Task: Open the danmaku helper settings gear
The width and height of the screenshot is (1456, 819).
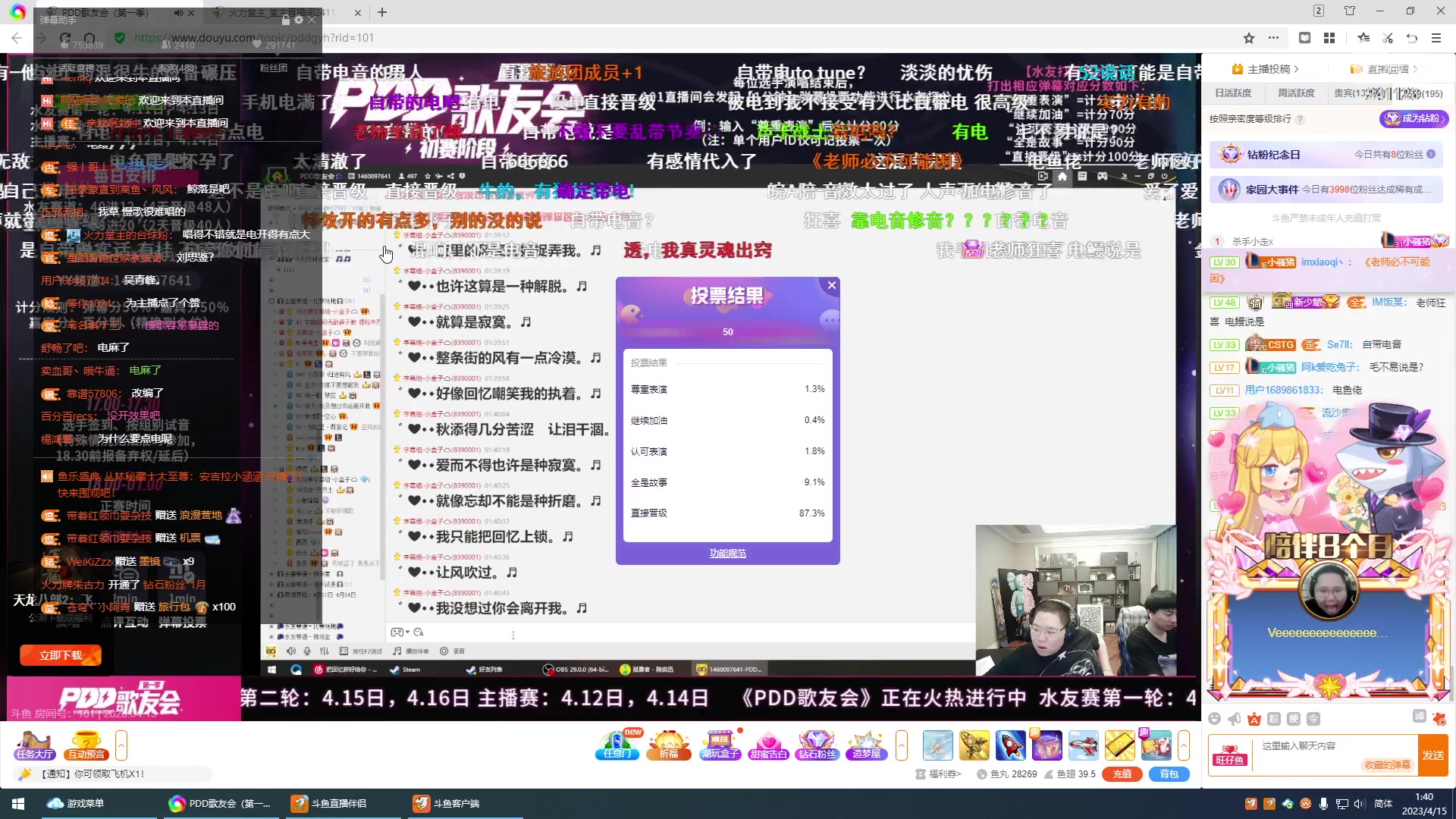Action: (x=298, y=20)
